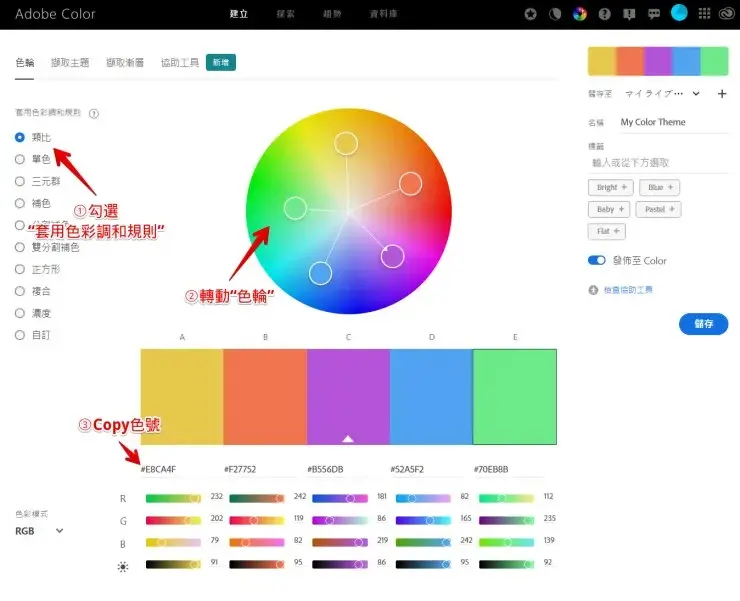Click the My Color Theme name field
This screenshot has height=601, width=740.
pyautogui.click(x=674, y=122)
